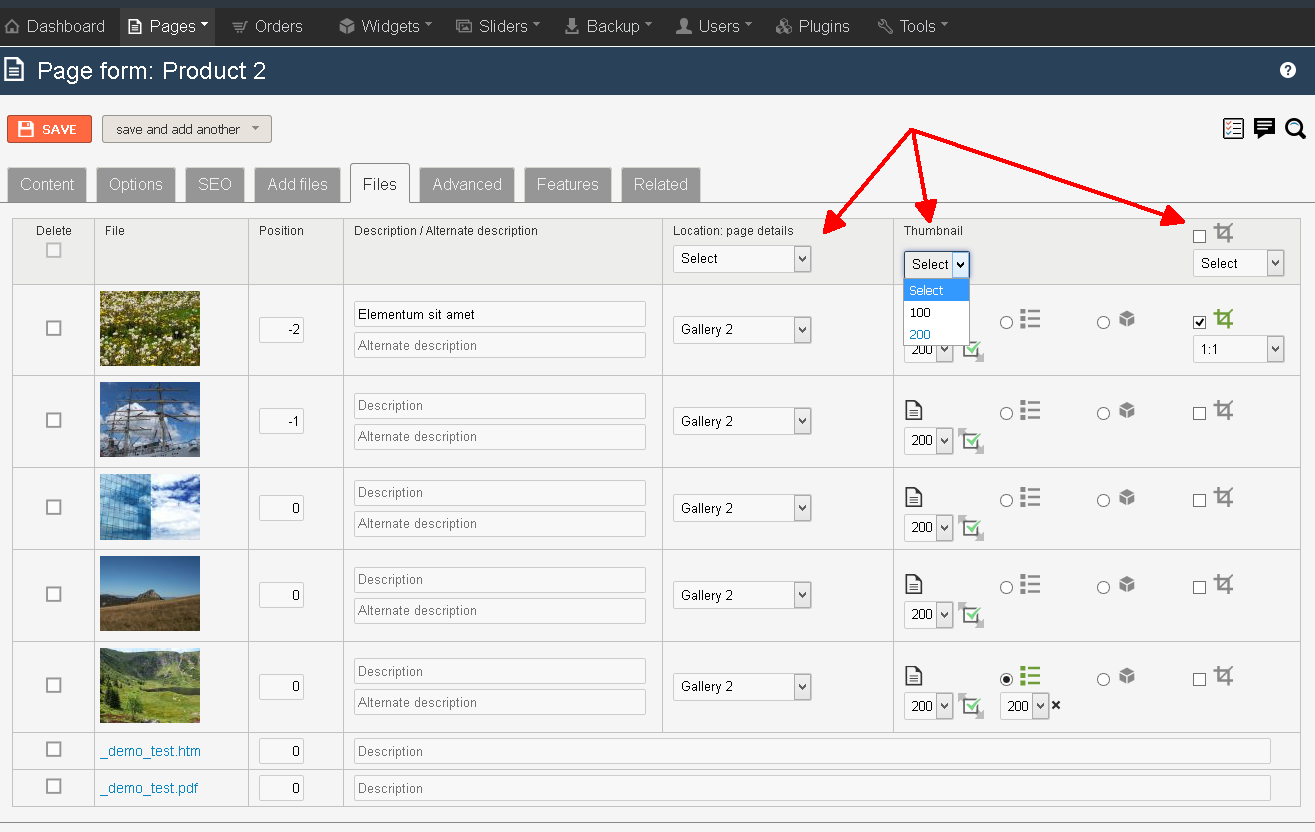Click the list icon in the glass building row
1315x832 pixels.
(x=1030, y=497)
